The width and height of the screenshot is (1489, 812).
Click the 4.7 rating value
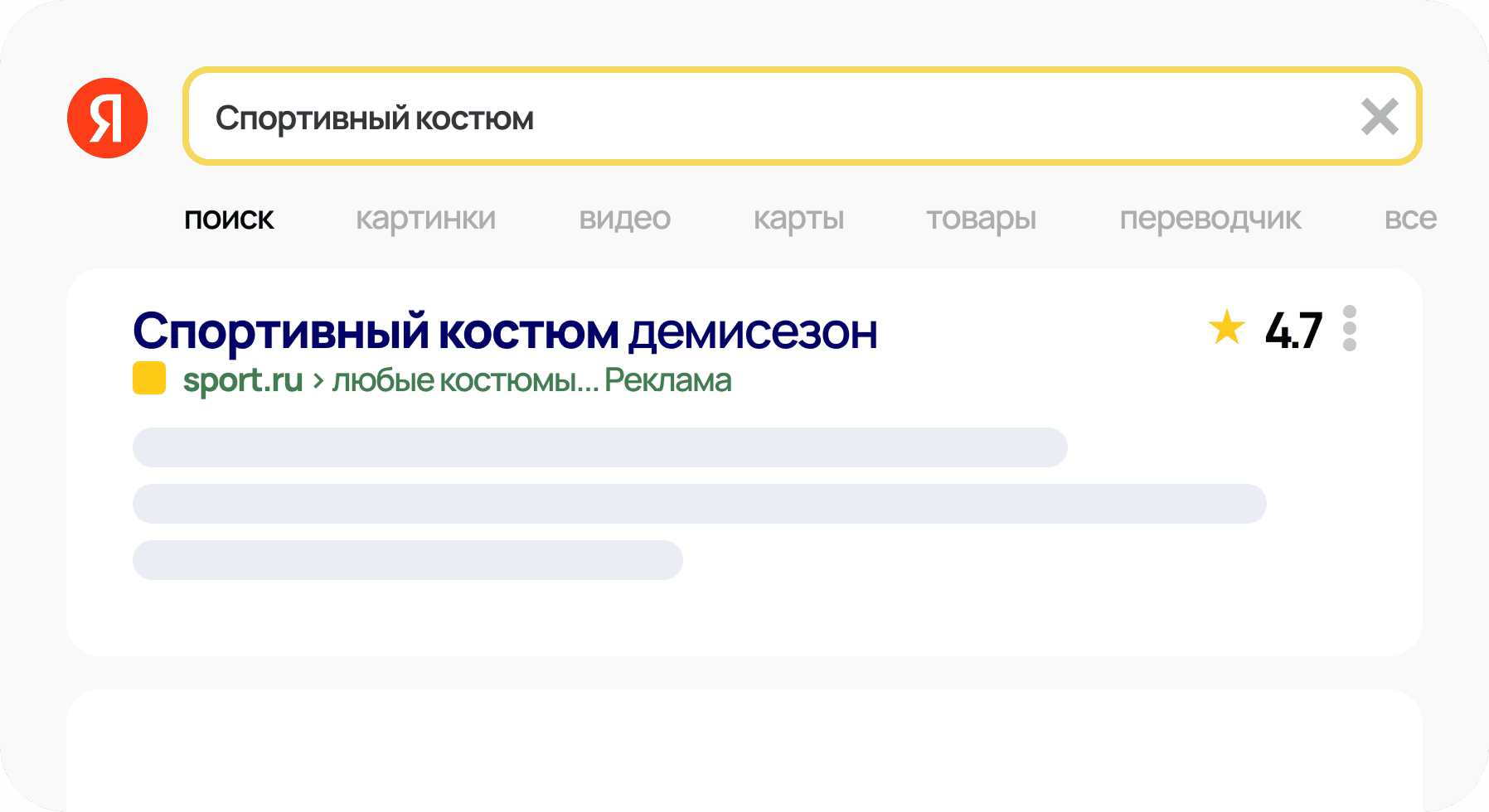(x=1293, y=331)
